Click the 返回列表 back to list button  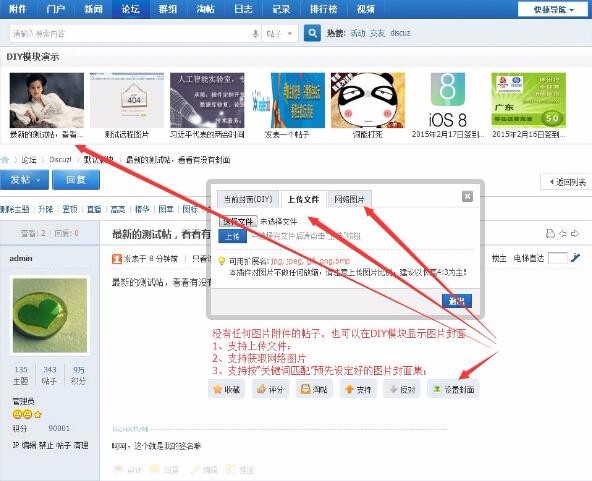pos(567,182)
